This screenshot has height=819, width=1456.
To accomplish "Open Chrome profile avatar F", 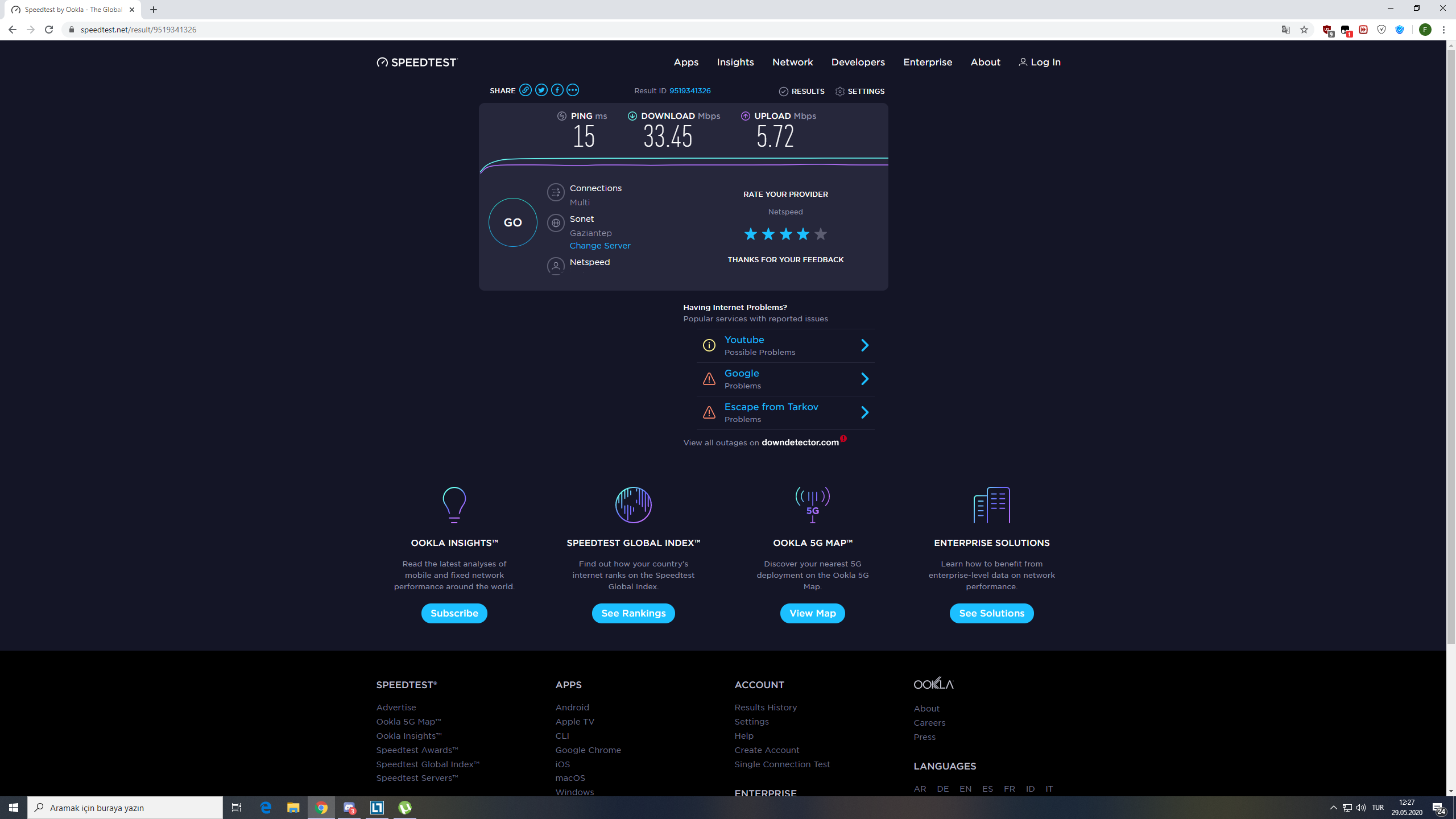I will pyautogui.click(x=1425, y=30).
